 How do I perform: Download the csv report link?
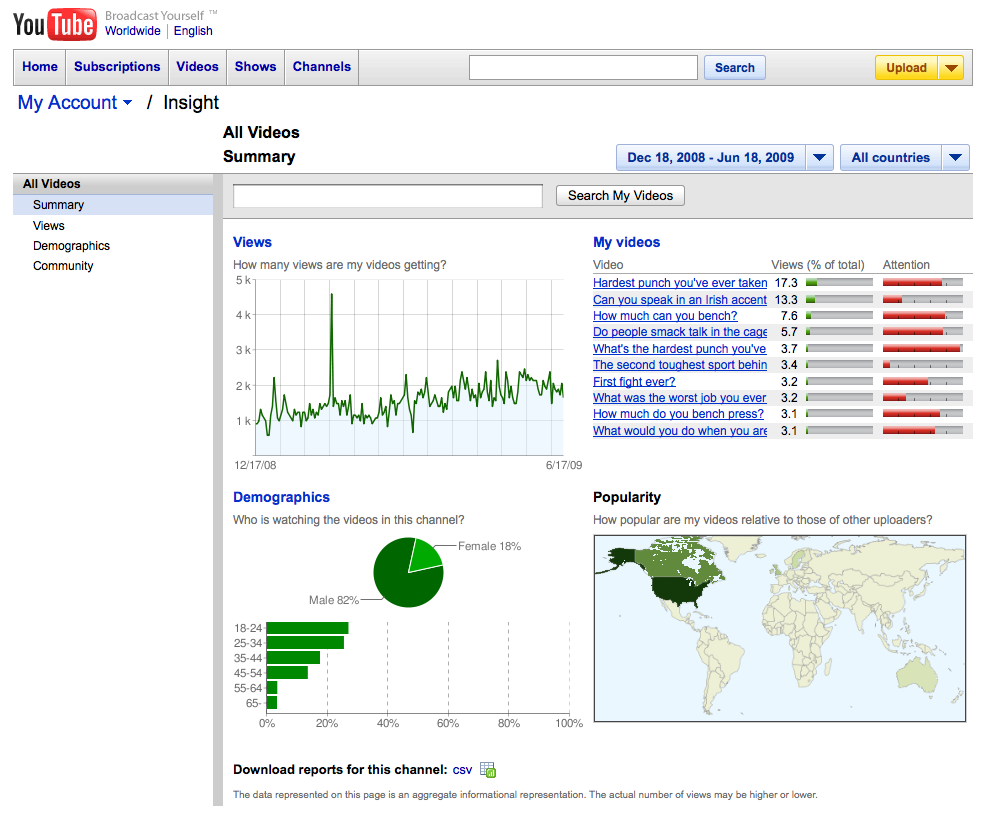pyautogui.click(x=462, y=770)
